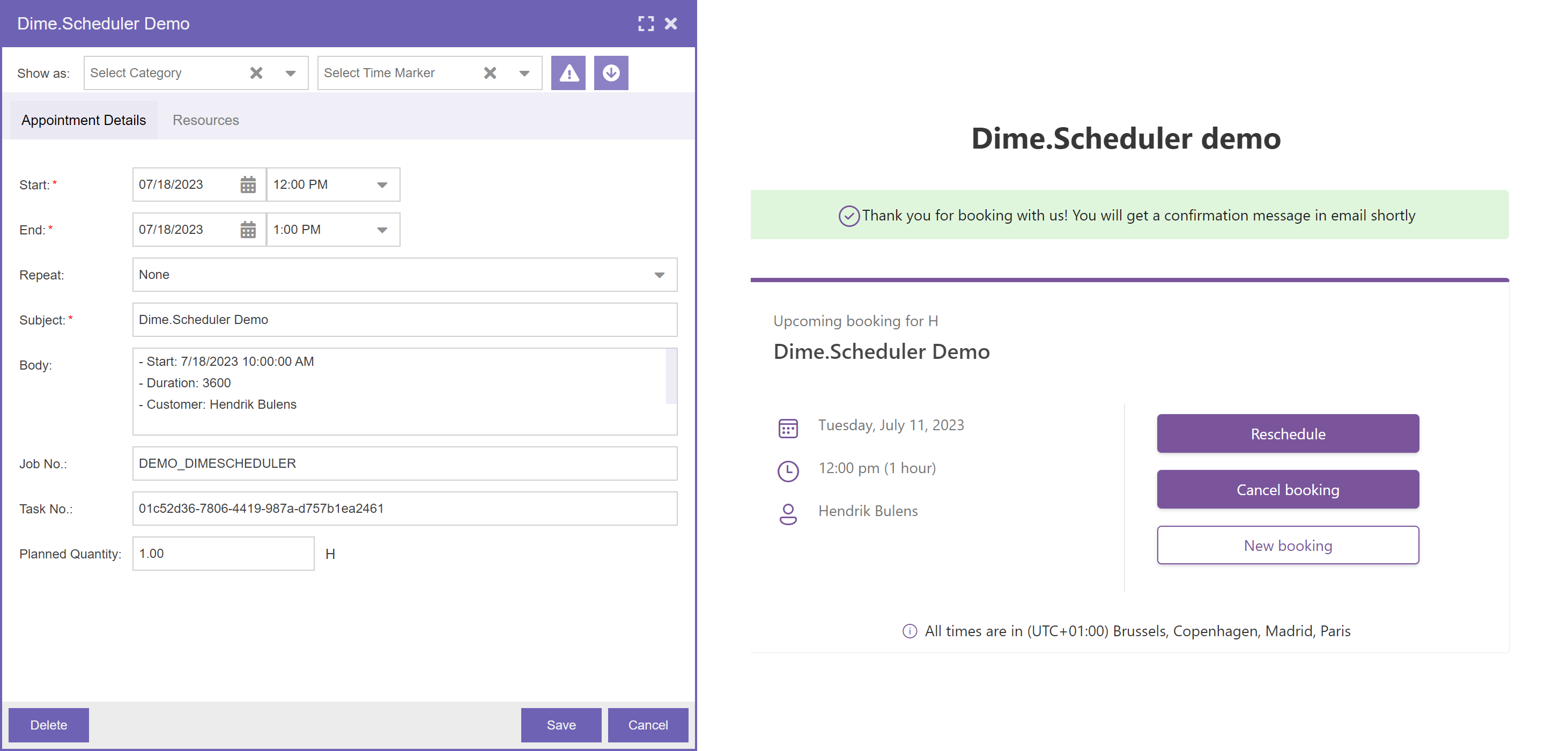The width and height of the screenshot is (1568, 751).
Task: Click the Subject input field
Action: click(x=404, y=320)
